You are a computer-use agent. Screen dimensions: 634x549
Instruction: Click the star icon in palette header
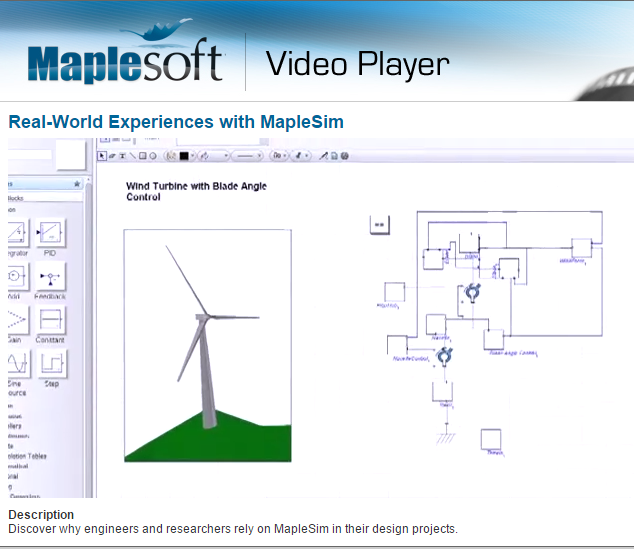click(77, 184)
